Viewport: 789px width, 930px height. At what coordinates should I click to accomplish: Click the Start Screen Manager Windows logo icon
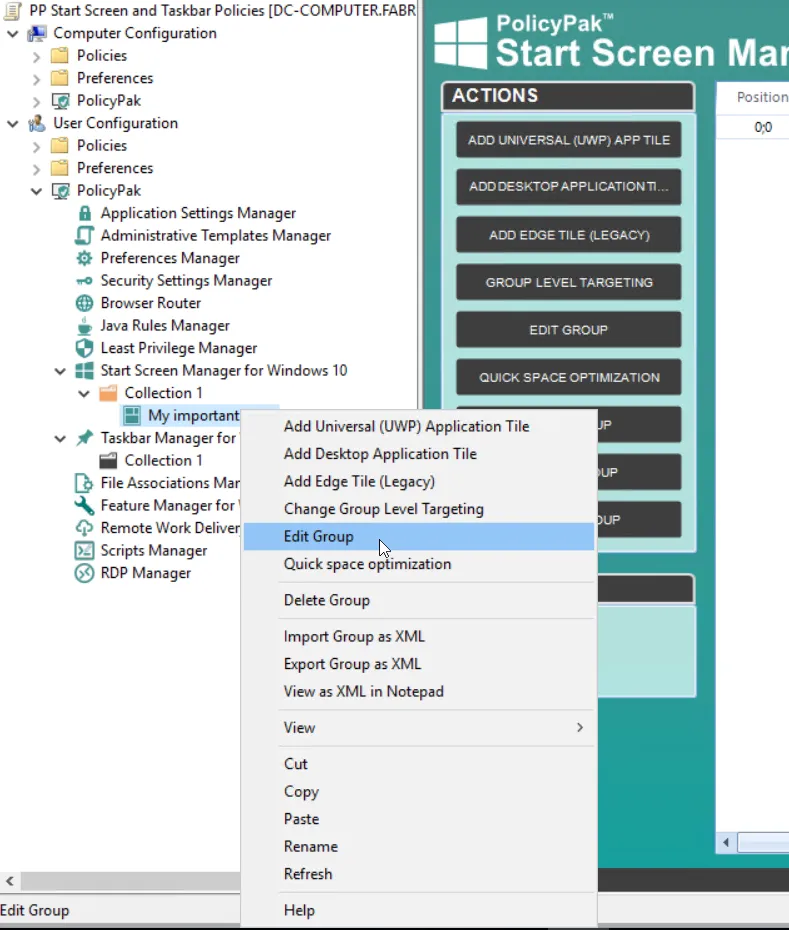click(x=84, y=371)
